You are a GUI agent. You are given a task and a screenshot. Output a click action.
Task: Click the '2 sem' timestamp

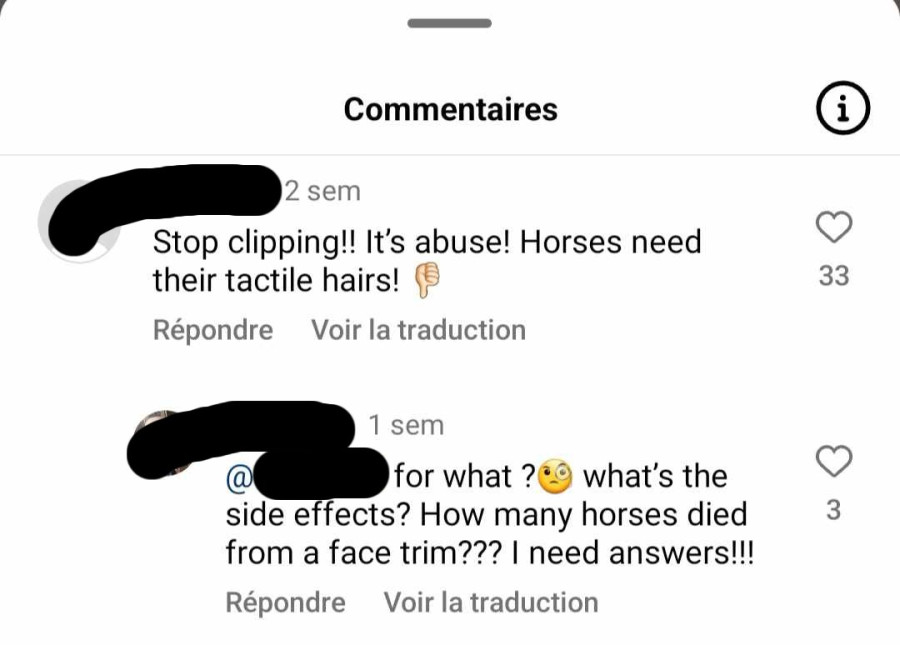(323, 191)
